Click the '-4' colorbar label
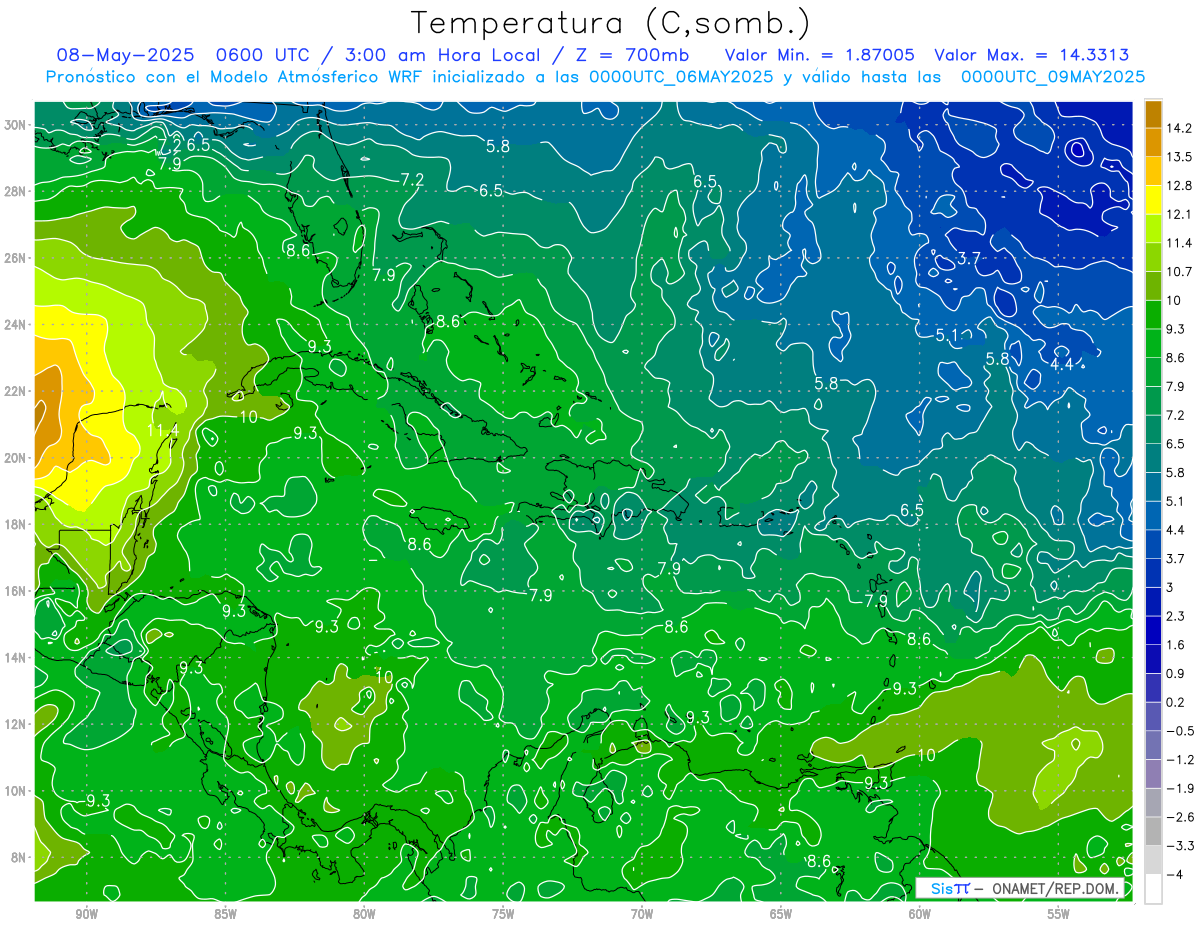Viewport: 1200px width, 927px height. tap(1173, 875)
